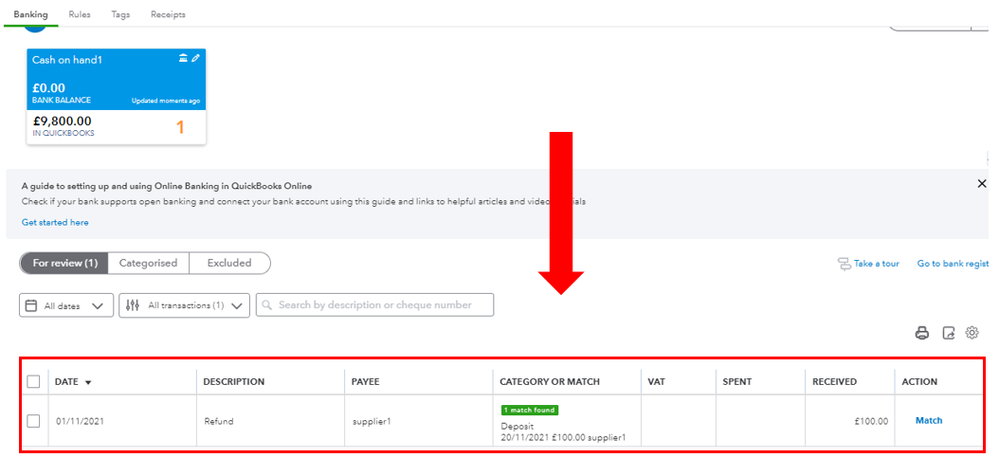Image resolution: width=999 pixels, height=461 pixels.
Task: Select the Categorised tab
Action: pyautogui.click(x=148, y=263)
